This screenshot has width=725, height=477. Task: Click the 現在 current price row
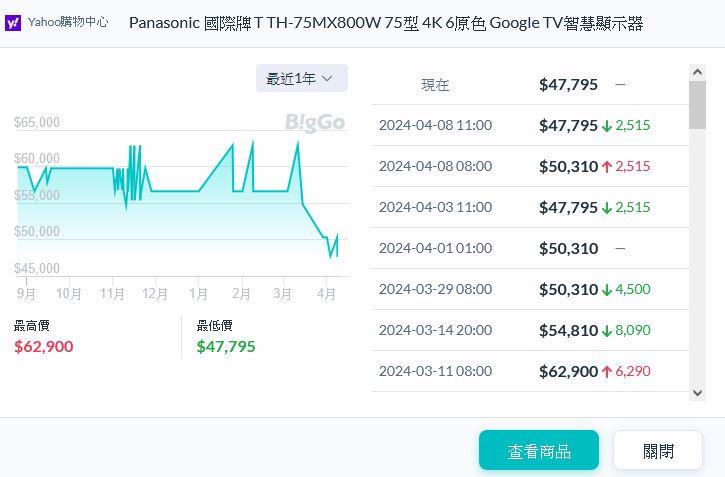point(530,85)
